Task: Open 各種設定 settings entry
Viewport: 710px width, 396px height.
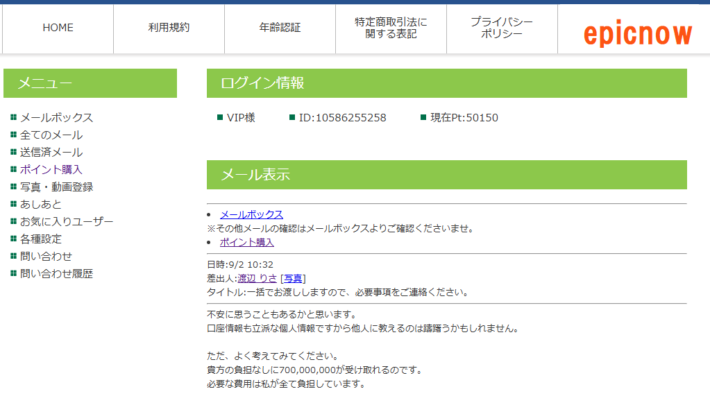Action: point(41,239)
